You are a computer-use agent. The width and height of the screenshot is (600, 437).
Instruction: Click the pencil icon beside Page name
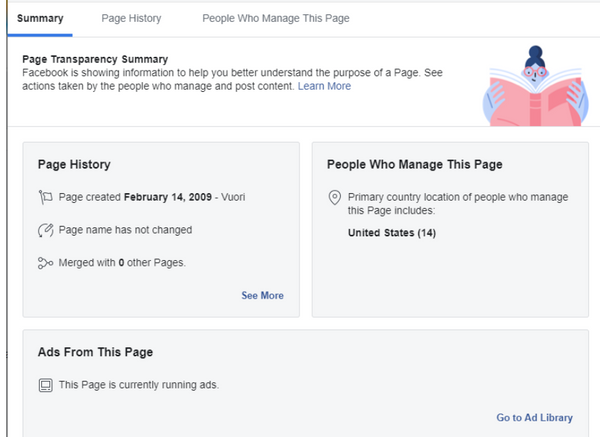(x=45, y=230)
